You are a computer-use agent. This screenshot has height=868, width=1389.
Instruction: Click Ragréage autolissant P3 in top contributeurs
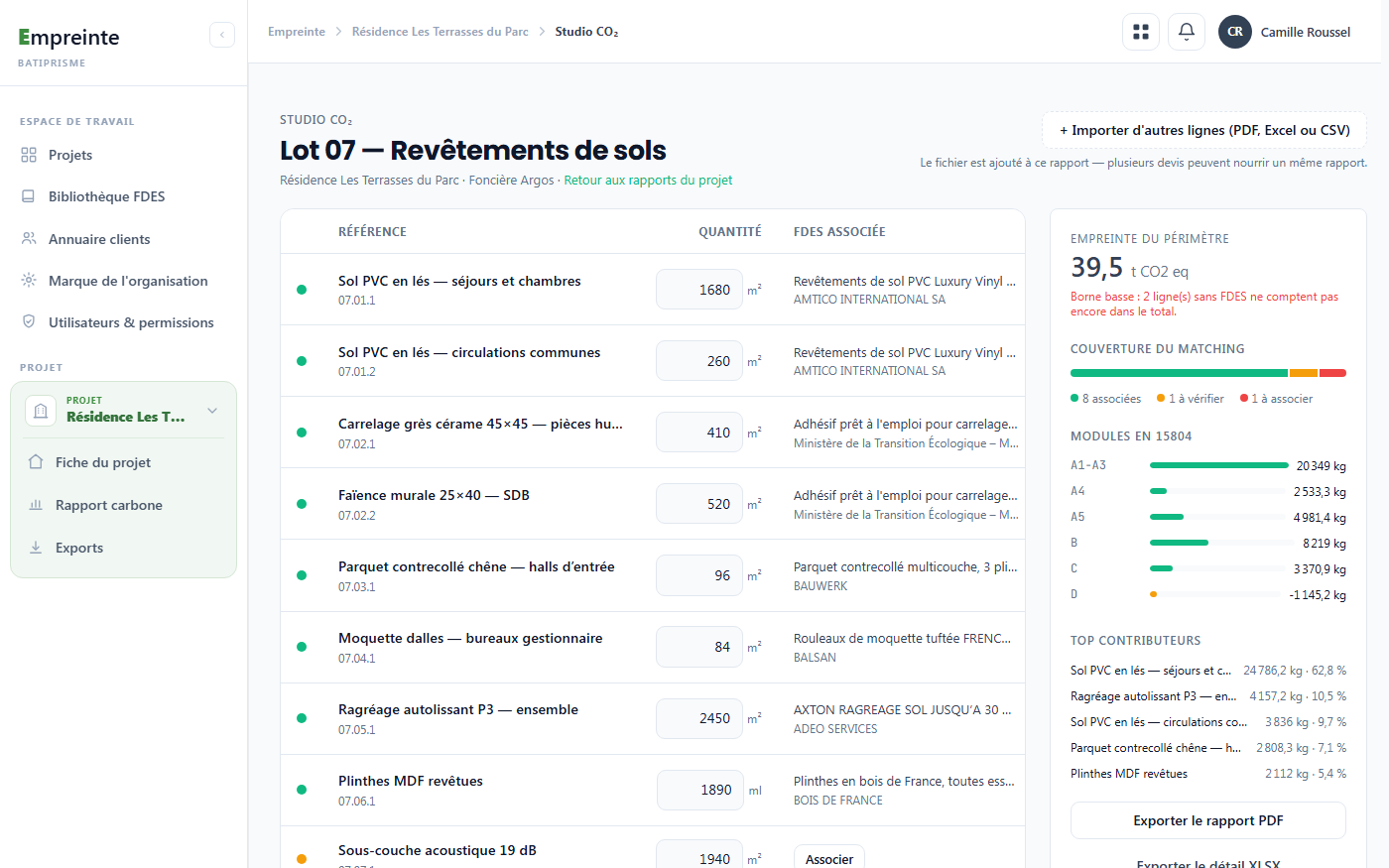click(x=1208, y=696)
